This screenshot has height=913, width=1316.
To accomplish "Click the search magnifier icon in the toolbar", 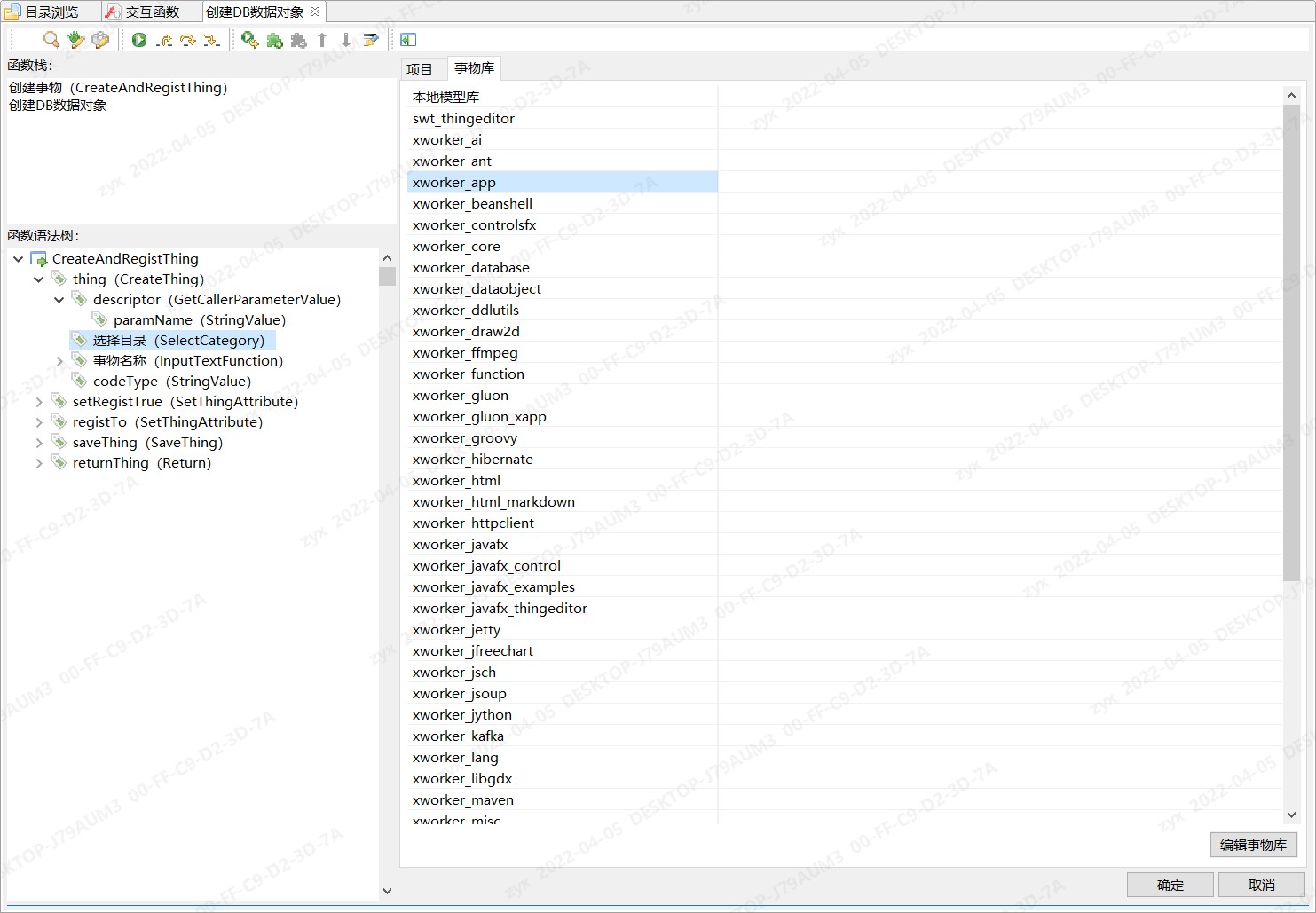I will pos(51,40).
